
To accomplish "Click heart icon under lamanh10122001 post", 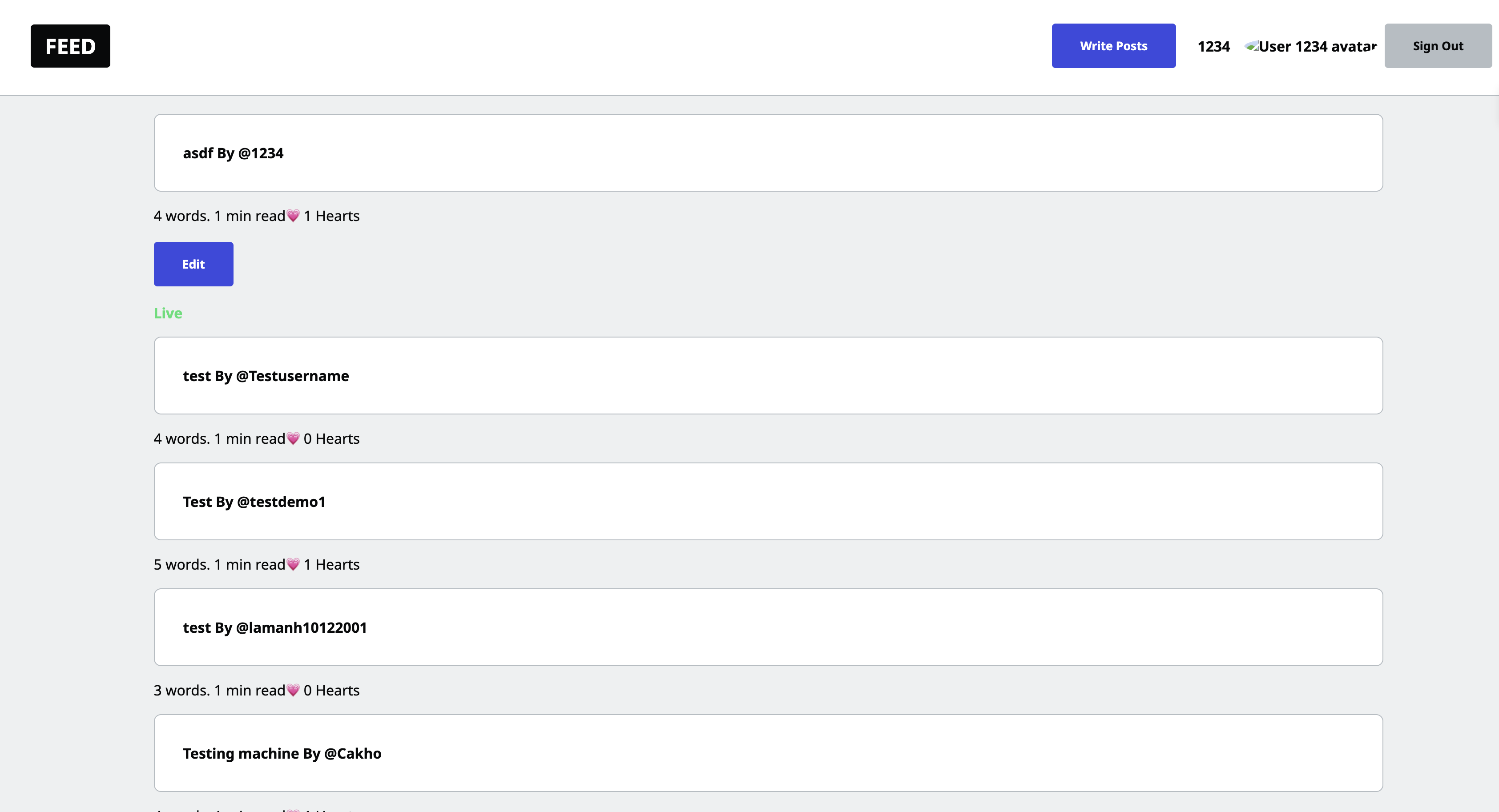I will (x=293, y=691).
